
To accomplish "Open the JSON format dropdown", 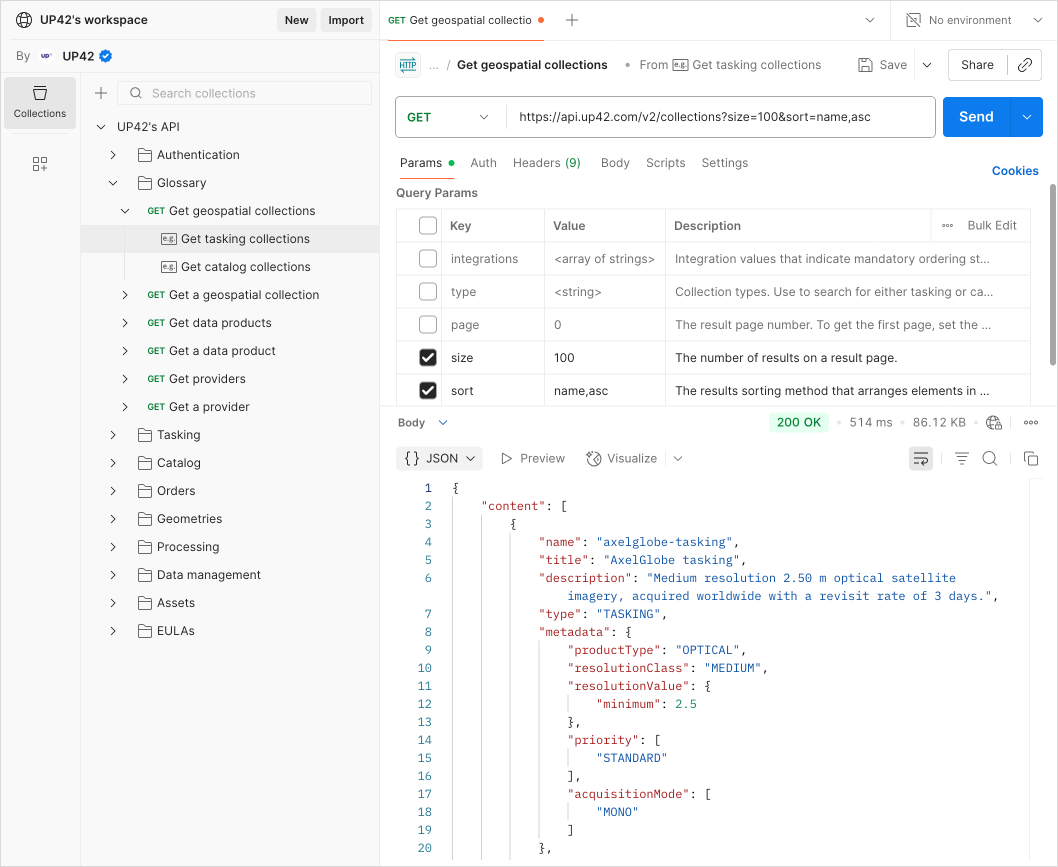I will [439, 459].
